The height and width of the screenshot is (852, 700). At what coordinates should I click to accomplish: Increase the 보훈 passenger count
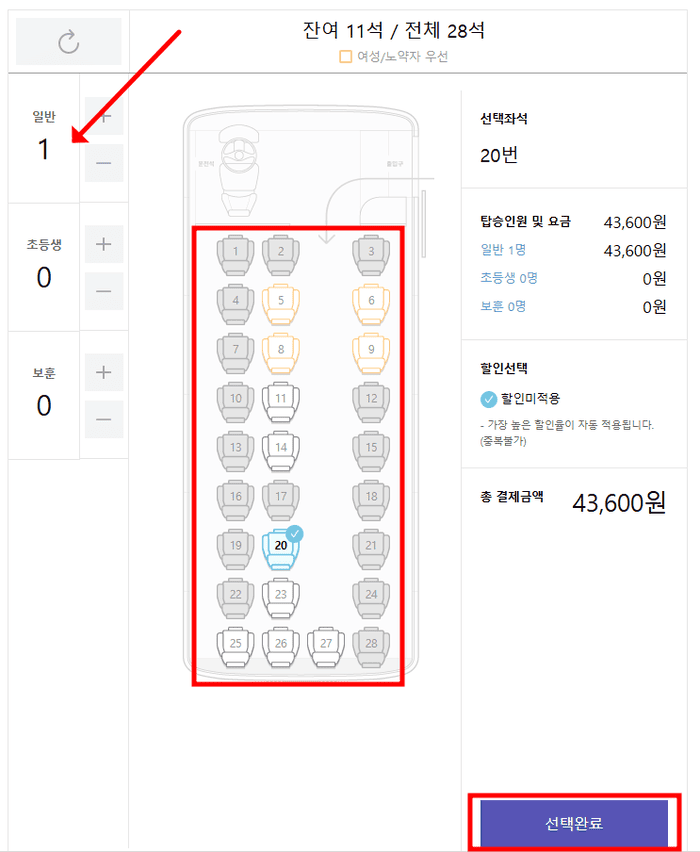[x=105, y=372]
